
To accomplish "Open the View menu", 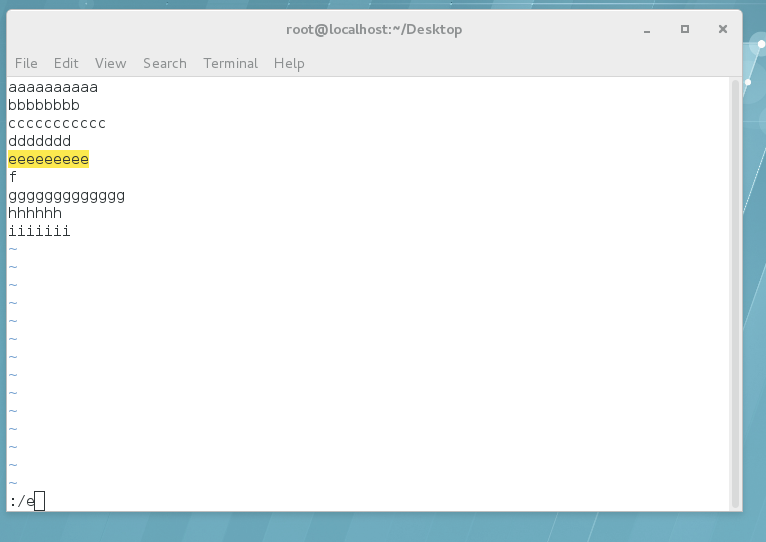I will tap(110, 64).
